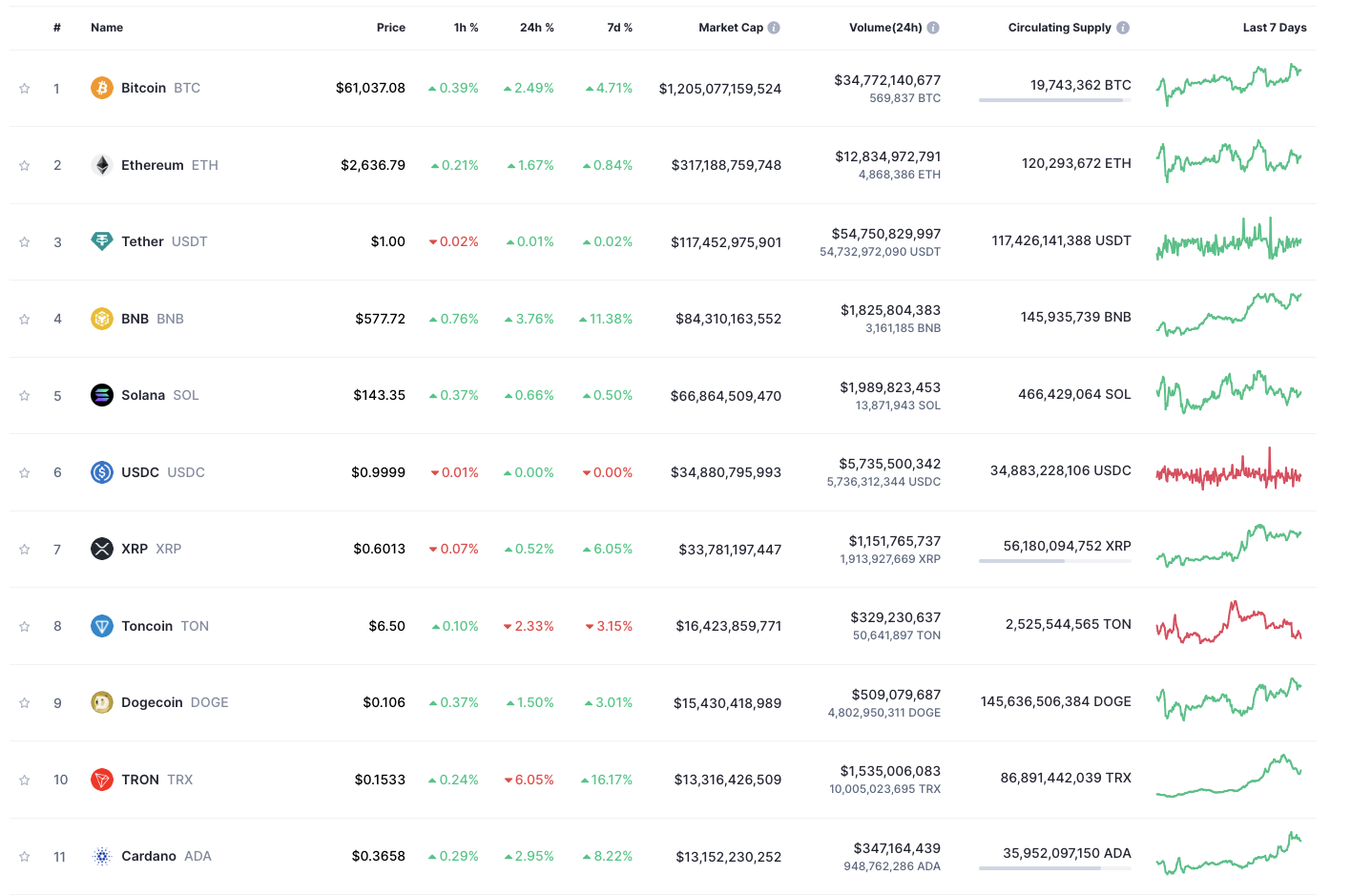Click the Dogecoin logo icon
The image size is (1351, 896).
(x=102, y=702)
